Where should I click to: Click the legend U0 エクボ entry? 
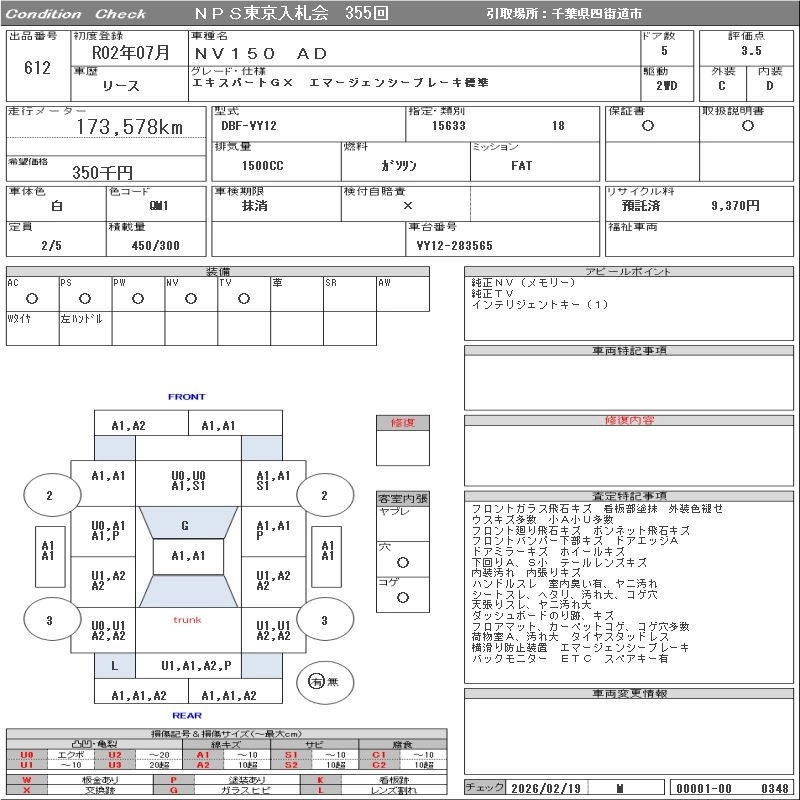51,755
